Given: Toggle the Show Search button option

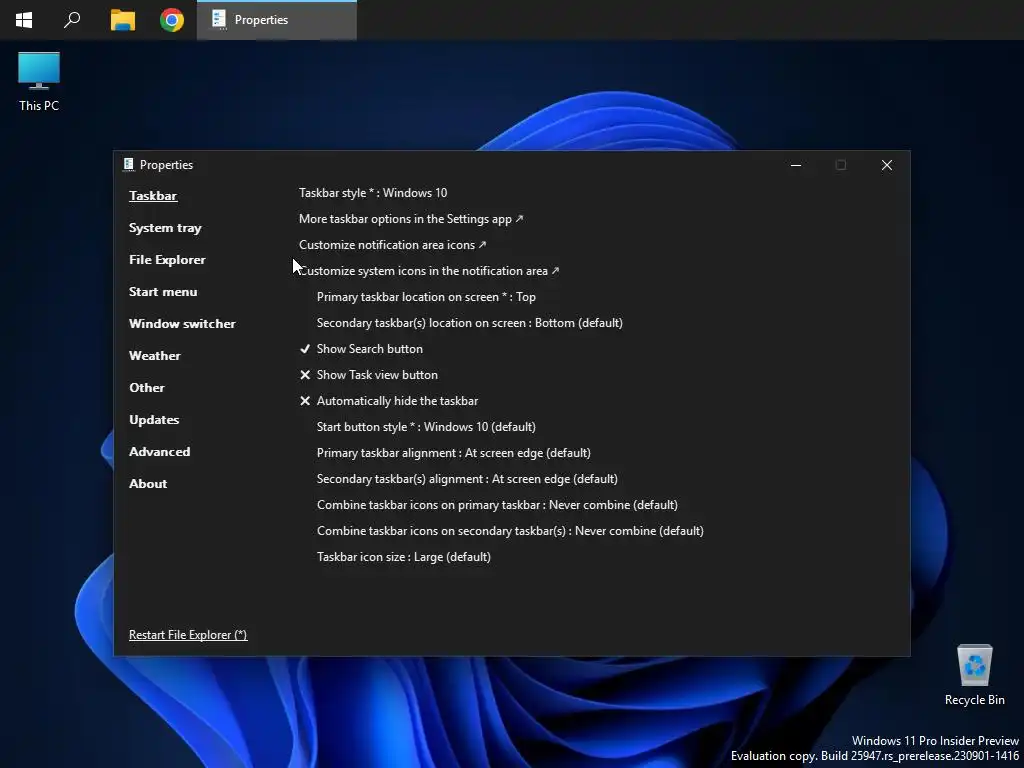Looking at the screenshot, I should [x=361, y=349].
